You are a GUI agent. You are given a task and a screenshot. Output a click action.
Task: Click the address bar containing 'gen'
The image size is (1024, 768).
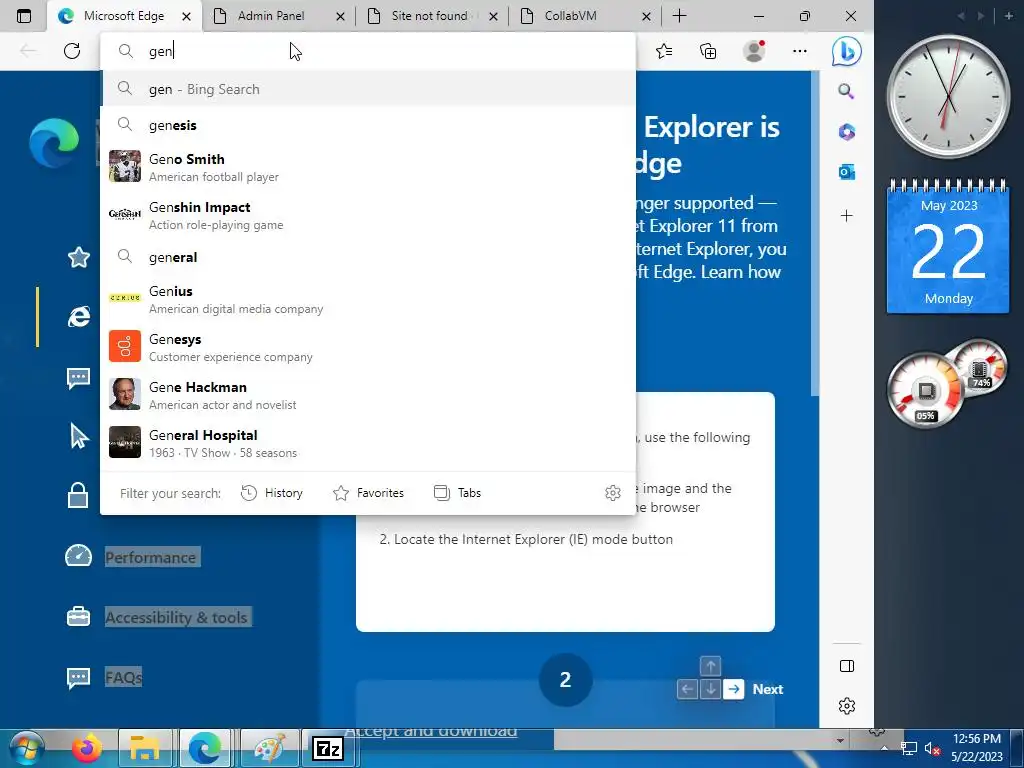[369, 51]
